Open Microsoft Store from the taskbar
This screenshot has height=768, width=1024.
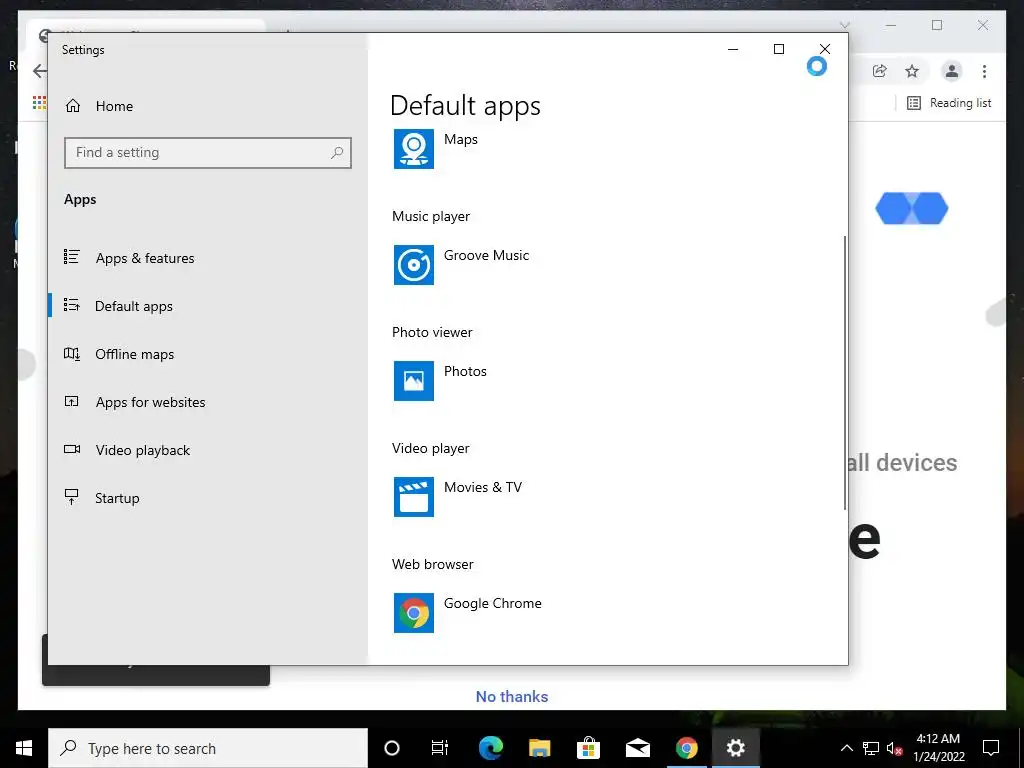[x=588, y=748]
